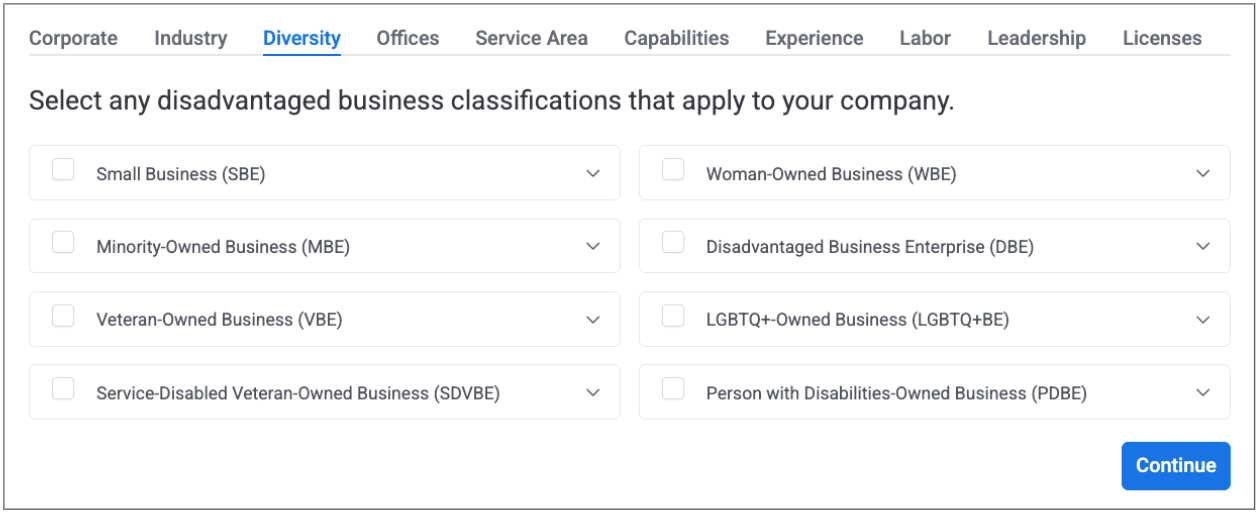Tick the Woman-Owned Business (WBE) checkbox
1259x513 pixels.
[x=673, y=170]
